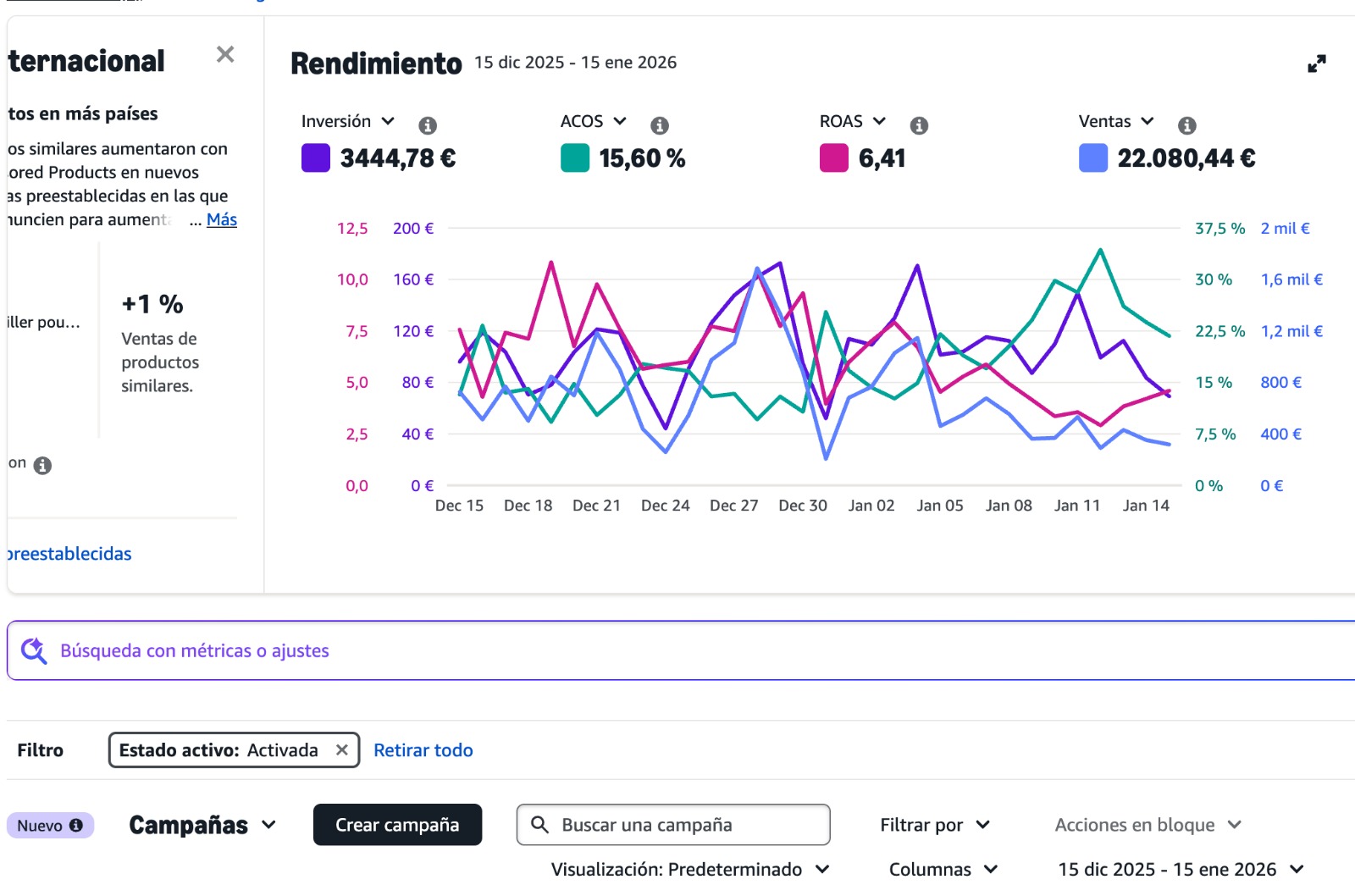Viewport: 1355px width, 896px height.
Task: Click the Retirar todo link
Action: click(423, 749)
